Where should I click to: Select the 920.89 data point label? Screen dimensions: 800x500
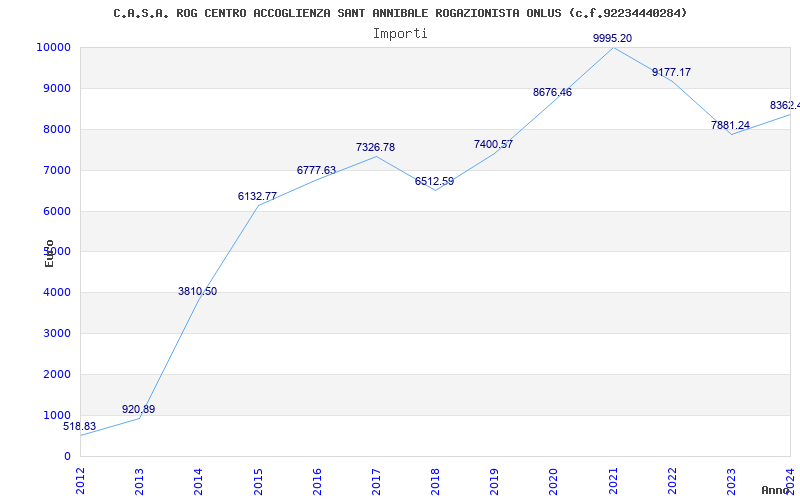click(x=138, y=409)
